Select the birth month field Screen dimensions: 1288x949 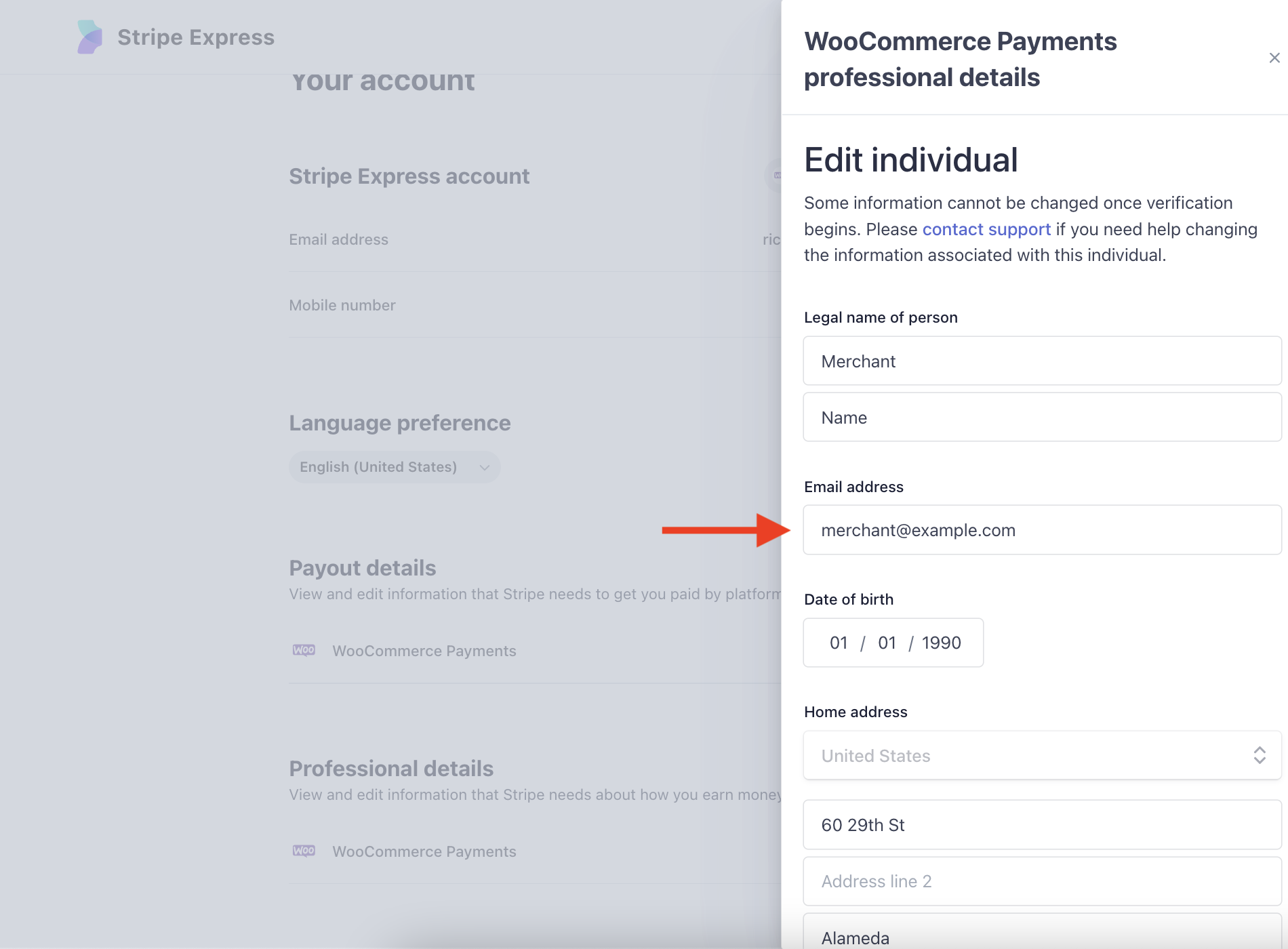tap(839, 643)
